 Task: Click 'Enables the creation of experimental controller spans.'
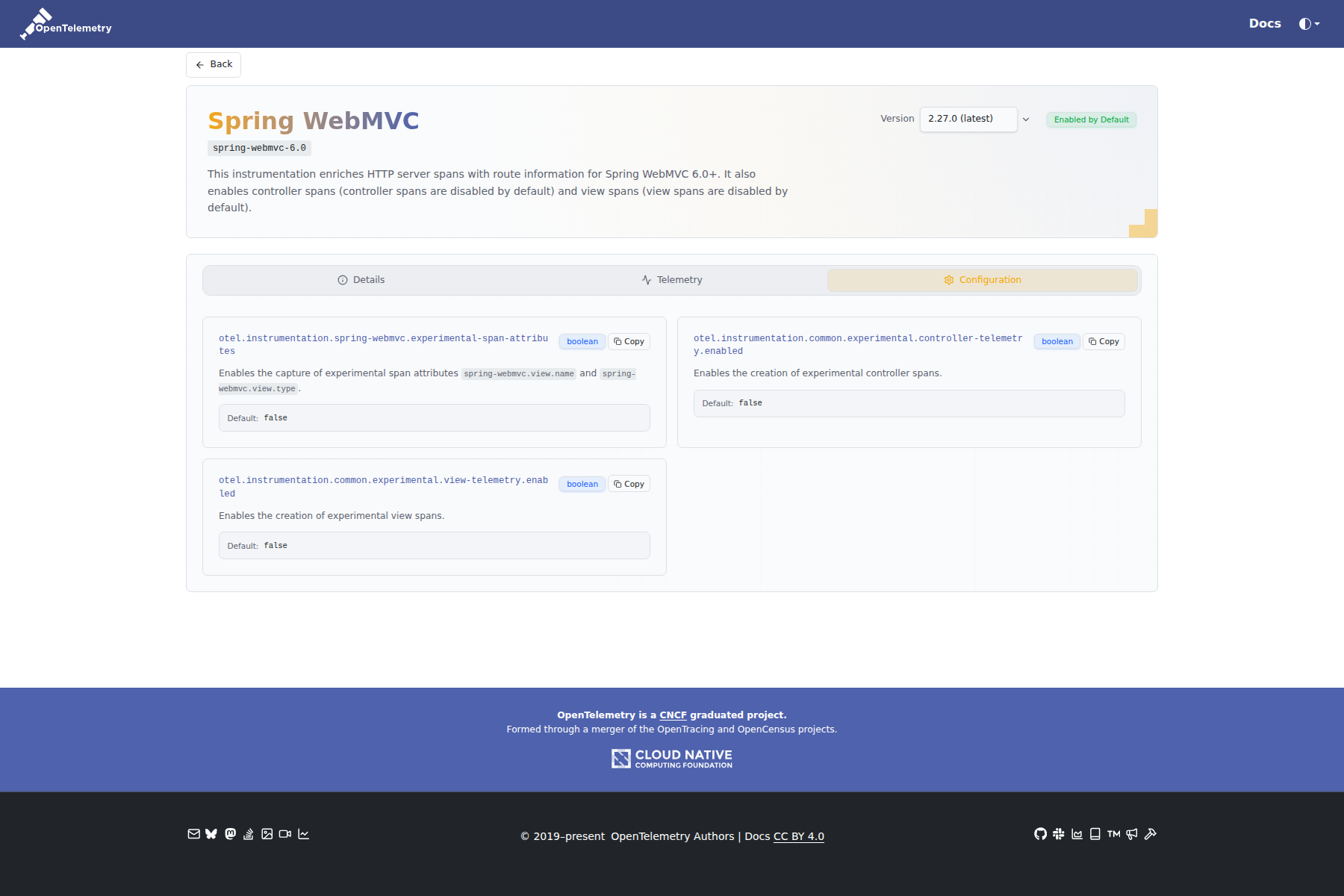tap(818, 373)
